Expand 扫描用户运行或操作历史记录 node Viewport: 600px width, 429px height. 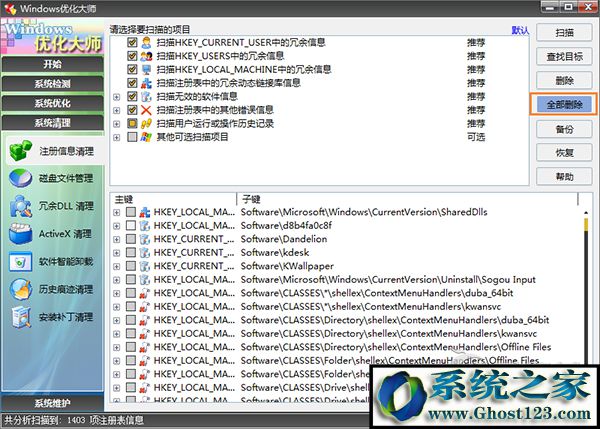coord(117,124)
